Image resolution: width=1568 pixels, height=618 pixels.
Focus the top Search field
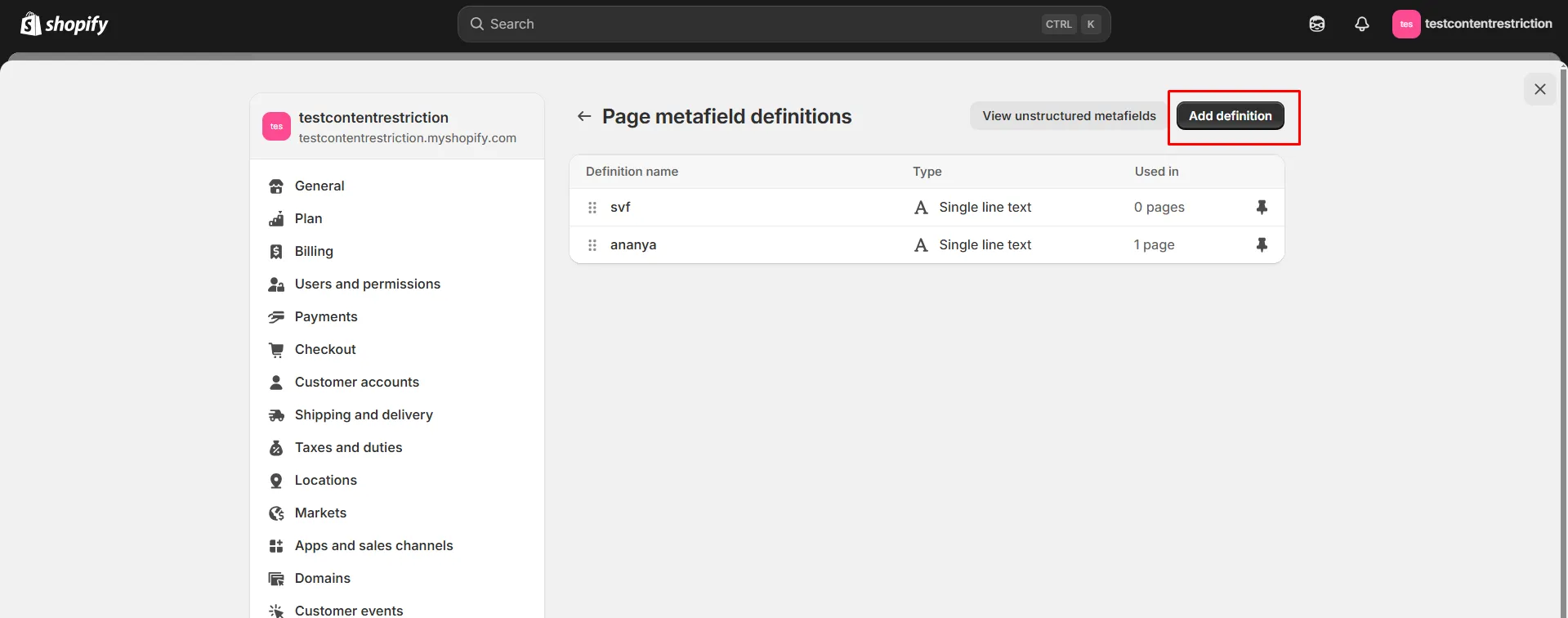pos(784,25)
